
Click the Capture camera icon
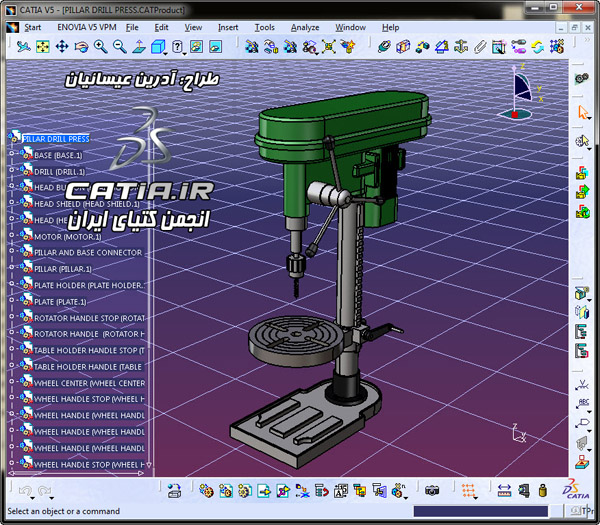click(432, 491)
